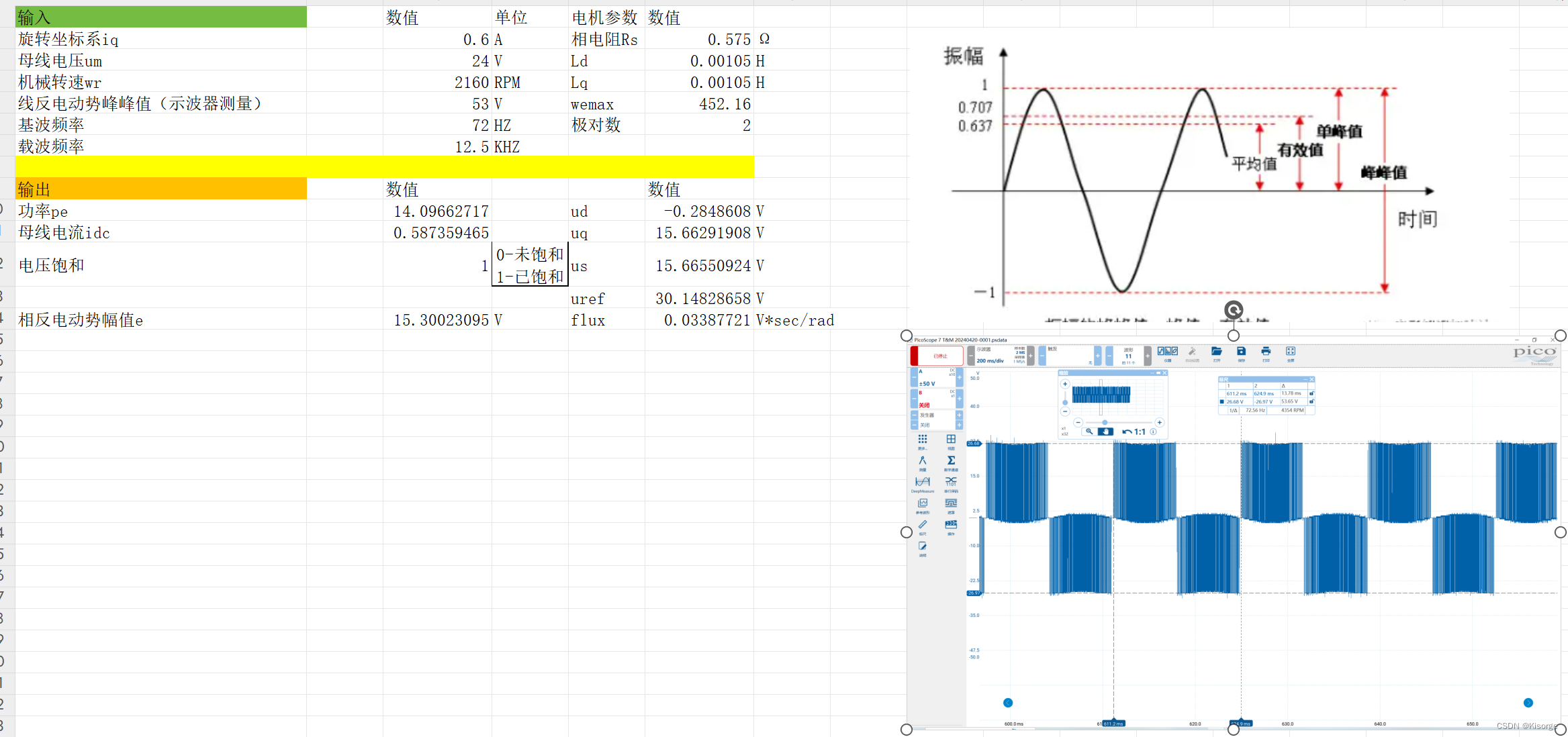This screenshot has height=737, width=1568.
Task: Click the vertical zoom slider handle
Action: (1065, 403)
